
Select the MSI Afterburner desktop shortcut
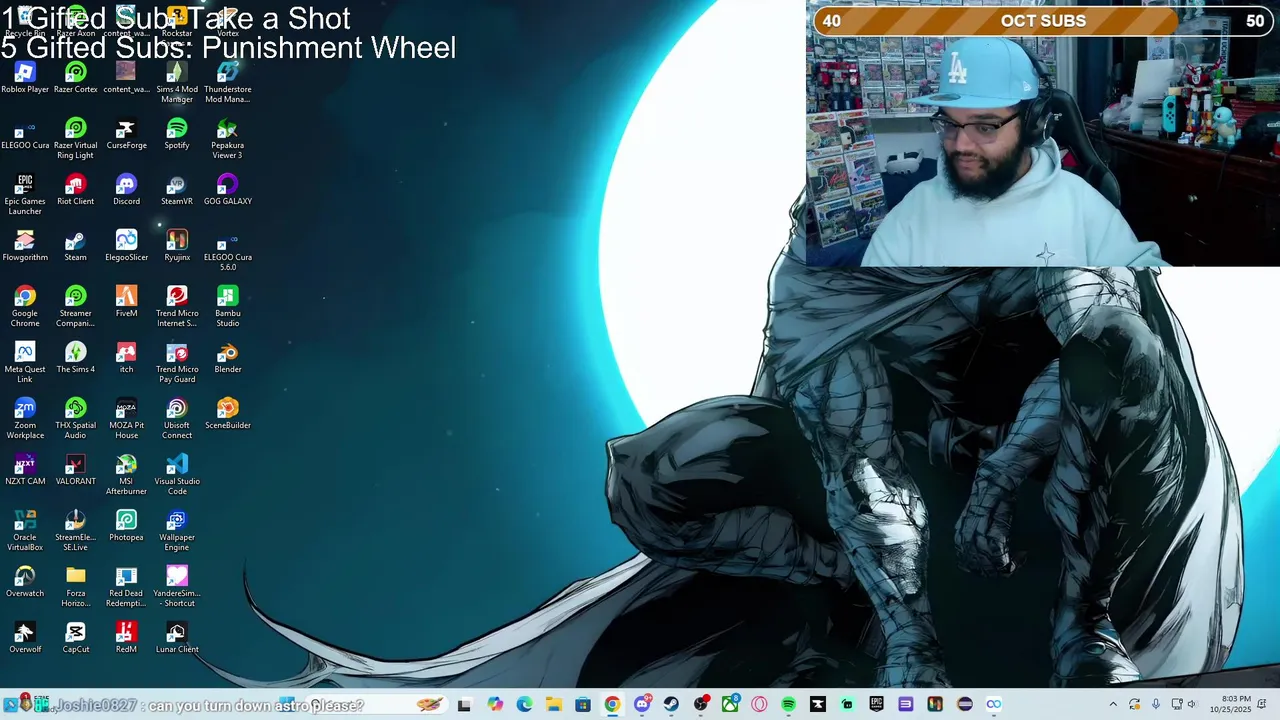(126, 475)
